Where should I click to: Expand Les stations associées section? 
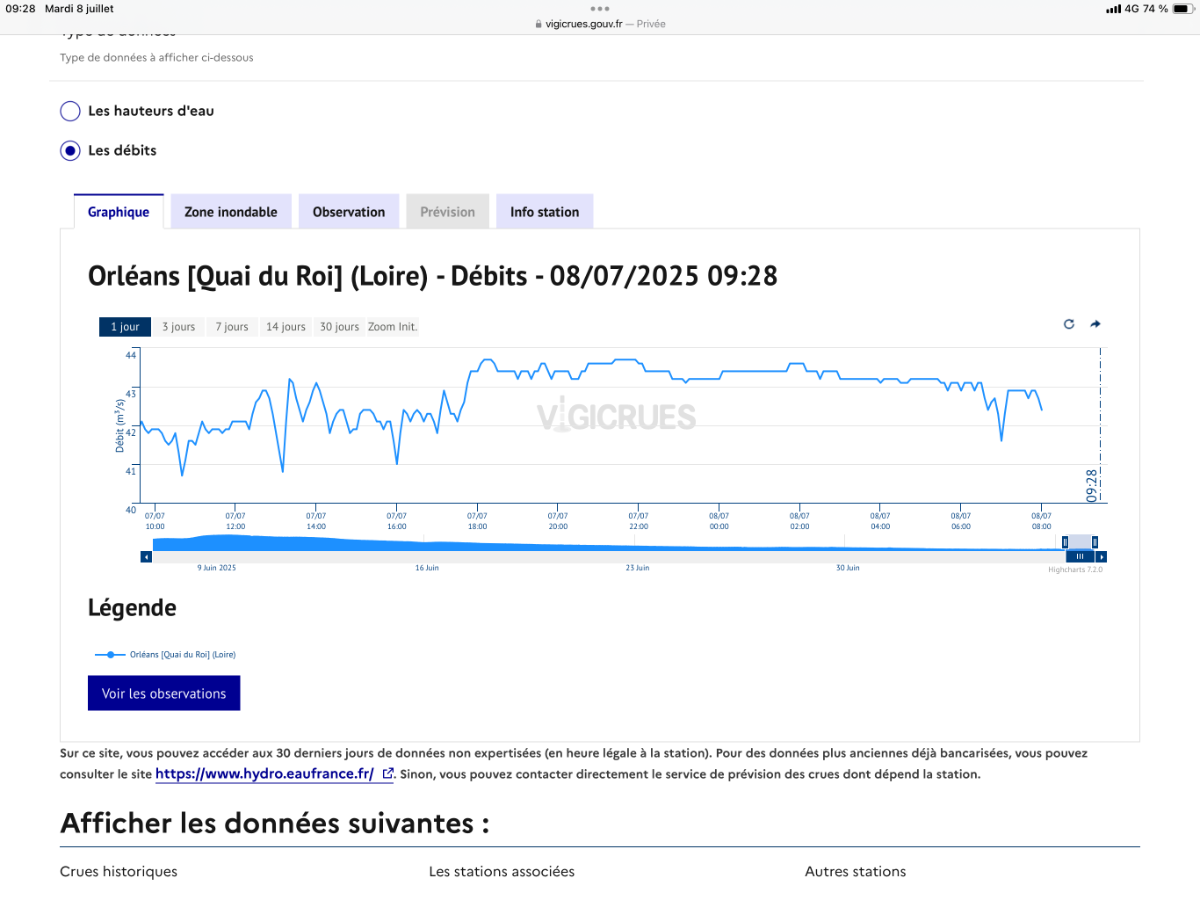[502, 871]
